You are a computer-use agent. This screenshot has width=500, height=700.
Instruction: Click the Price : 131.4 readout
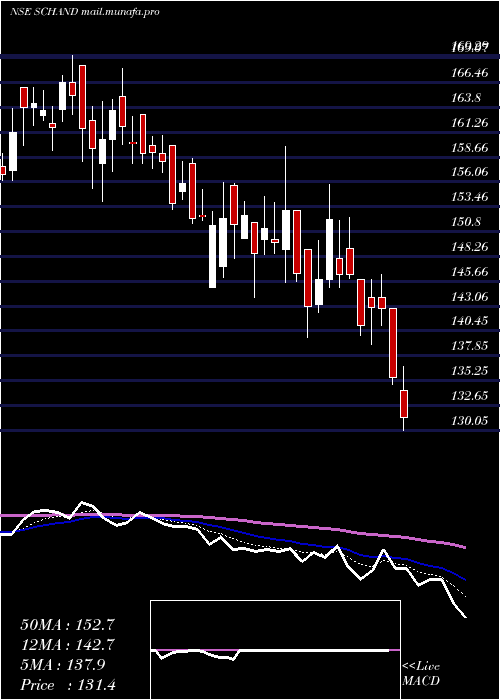[68, 685]
